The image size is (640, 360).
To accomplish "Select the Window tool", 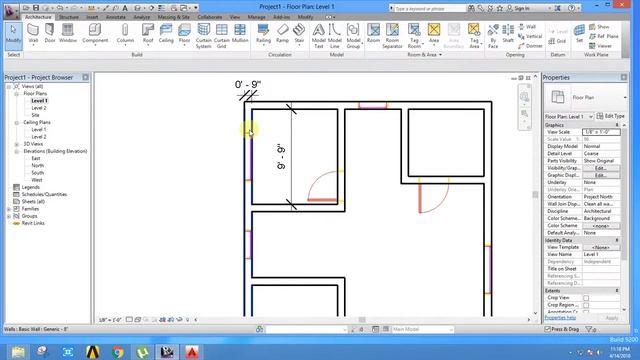I will tap(68, 34).
